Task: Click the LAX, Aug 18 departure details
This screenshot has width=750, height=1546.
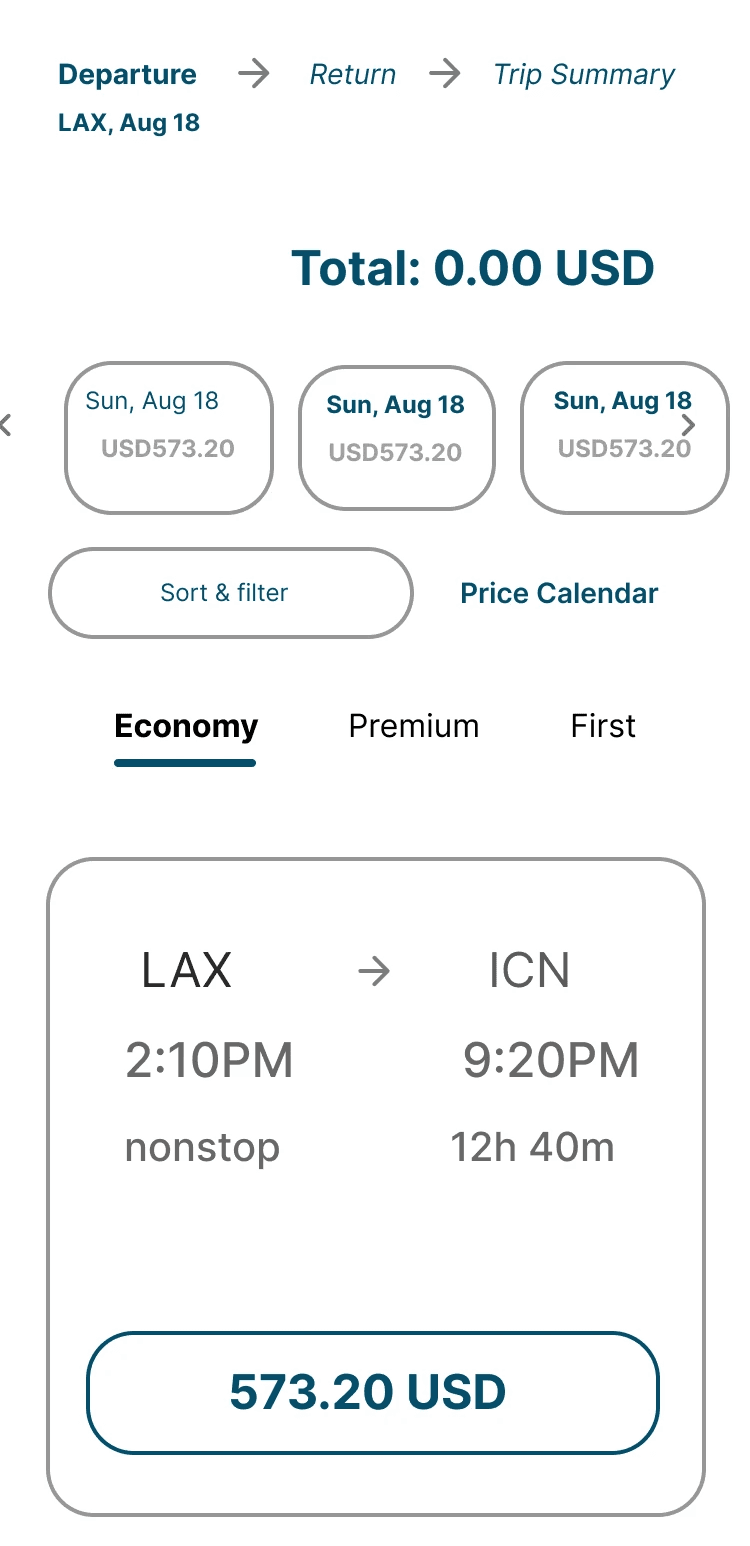Action: coord(129,123)
